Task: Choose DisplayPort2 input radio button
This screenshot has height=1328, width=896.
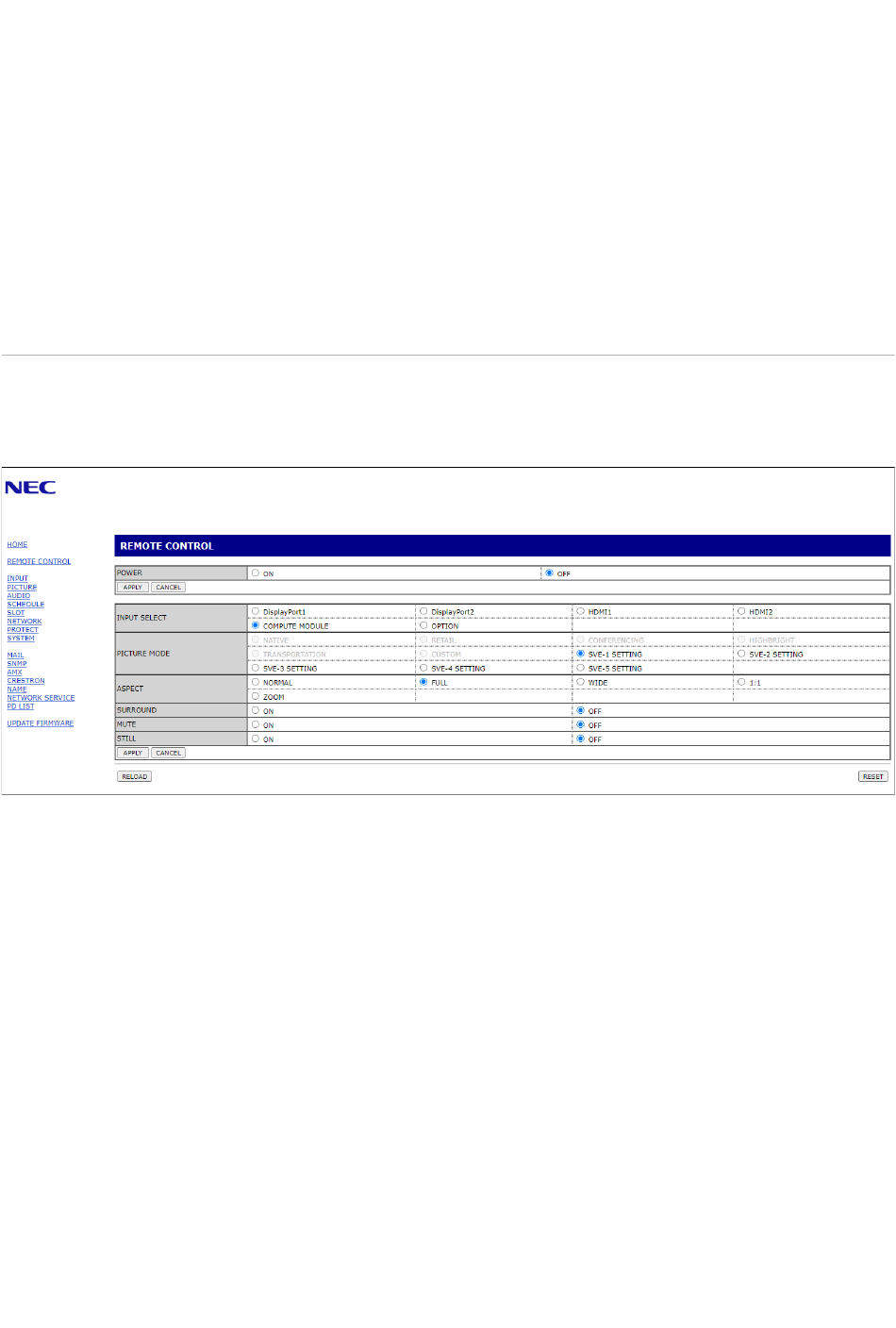Action: pos(423,611)
